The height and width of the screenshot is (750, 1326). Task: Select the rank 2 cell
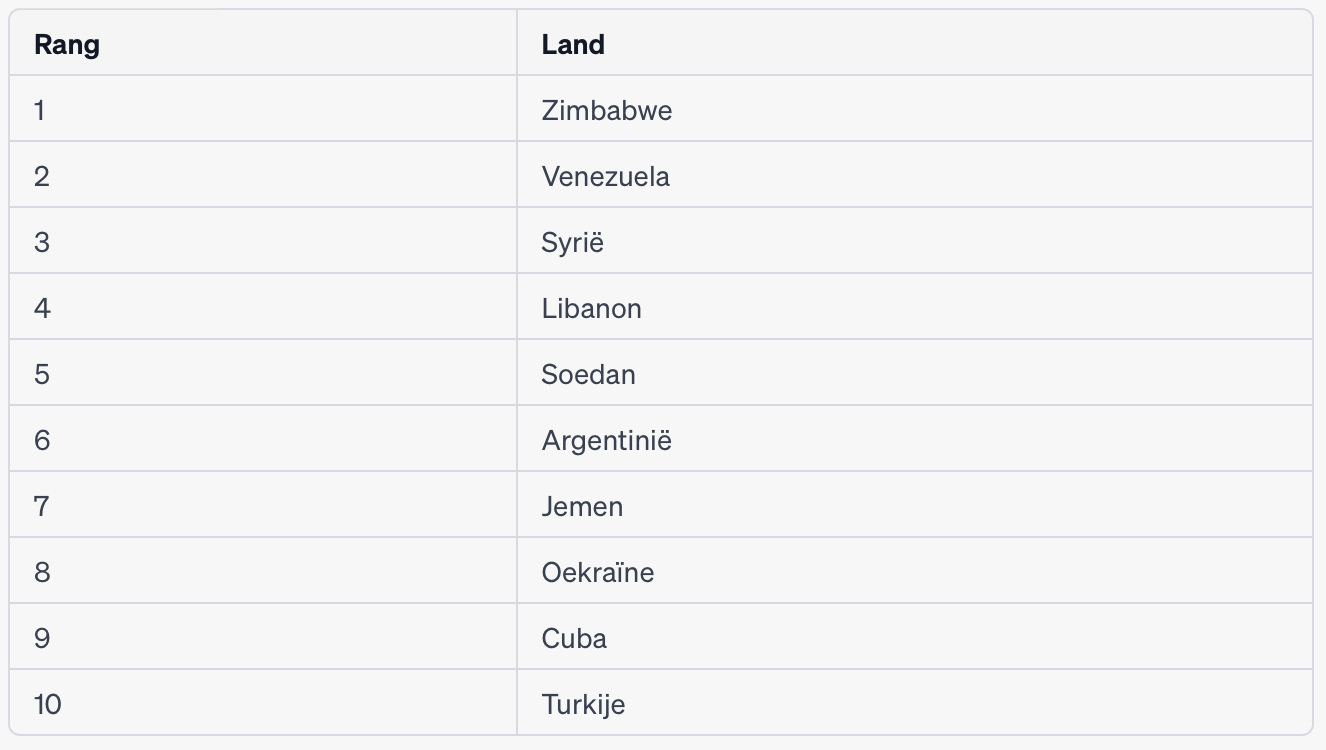[x=42, y=177]
